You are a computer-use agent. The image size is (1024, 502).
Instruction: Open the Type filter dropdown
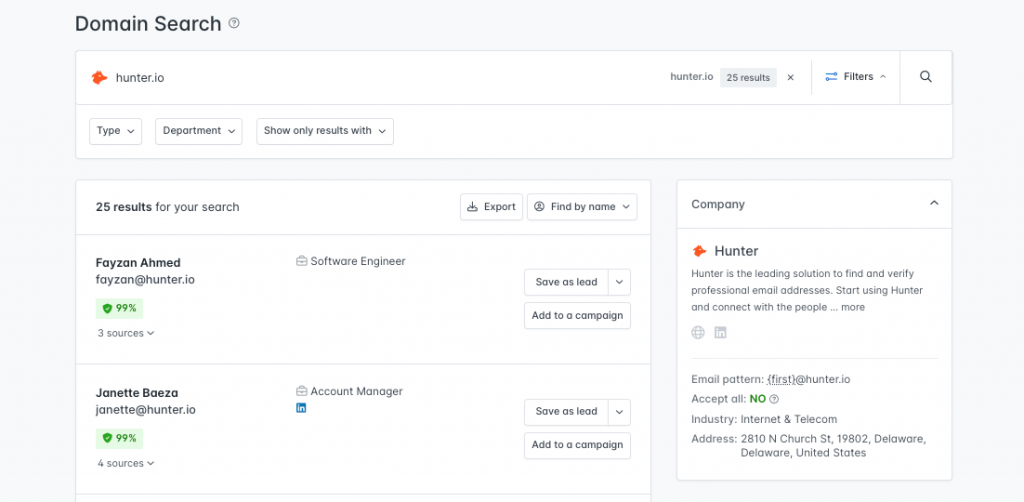pyautogui.click(x=116, y=131)
